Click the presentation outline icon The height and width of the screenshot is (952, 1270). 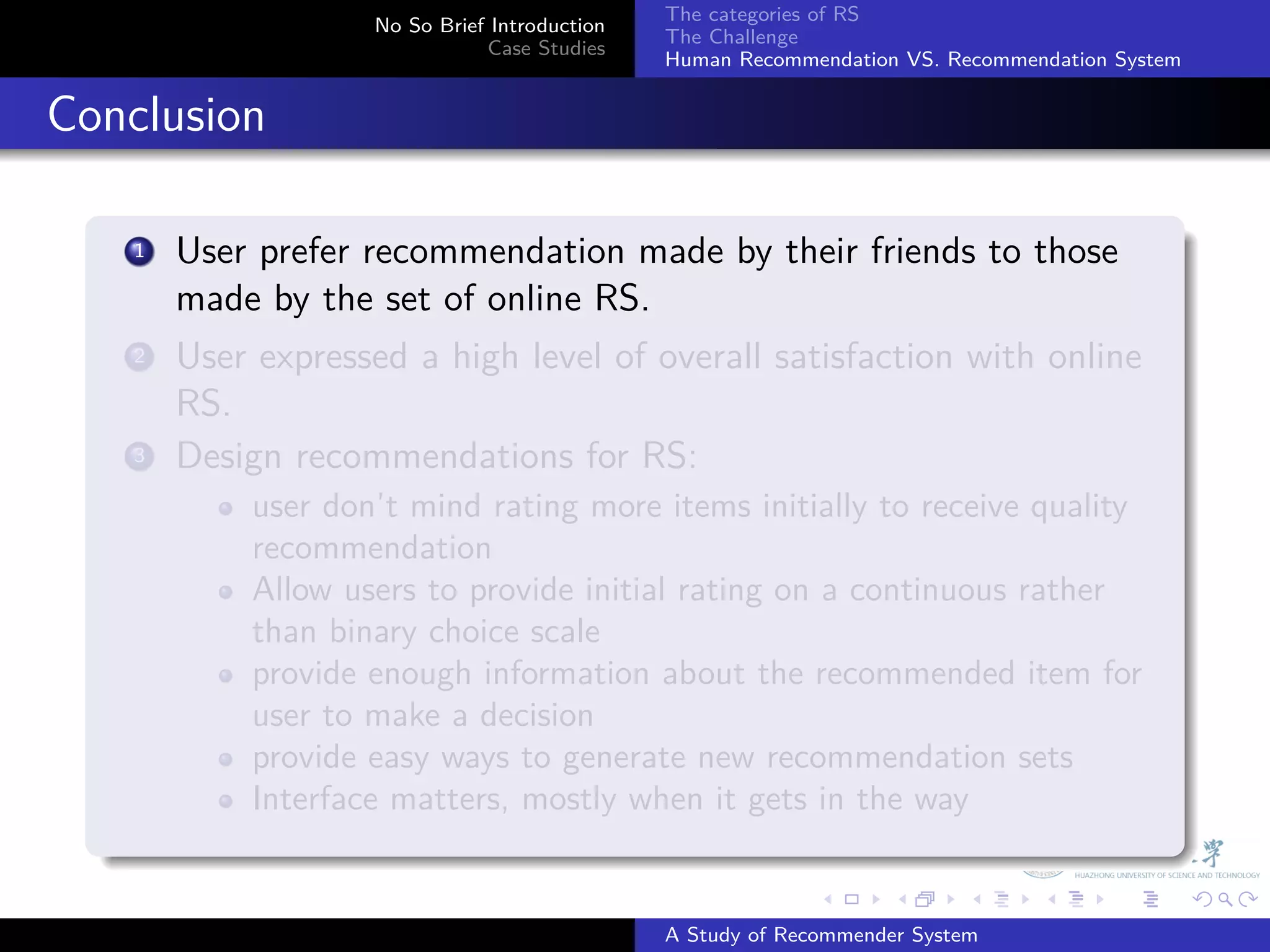pyautogui.click(x=1151, y=899)
